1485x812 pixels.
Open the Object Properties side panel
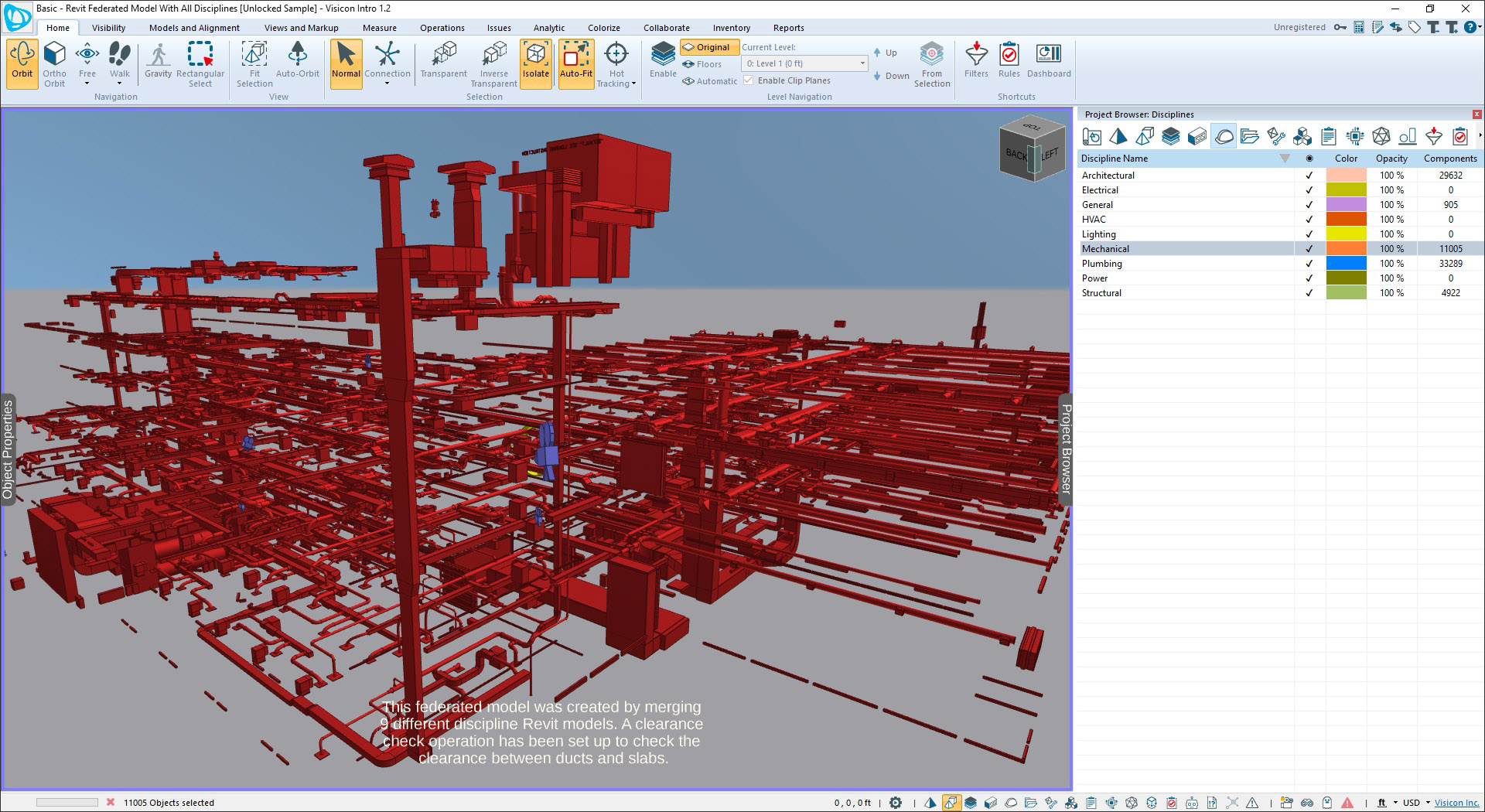(9, 449)
